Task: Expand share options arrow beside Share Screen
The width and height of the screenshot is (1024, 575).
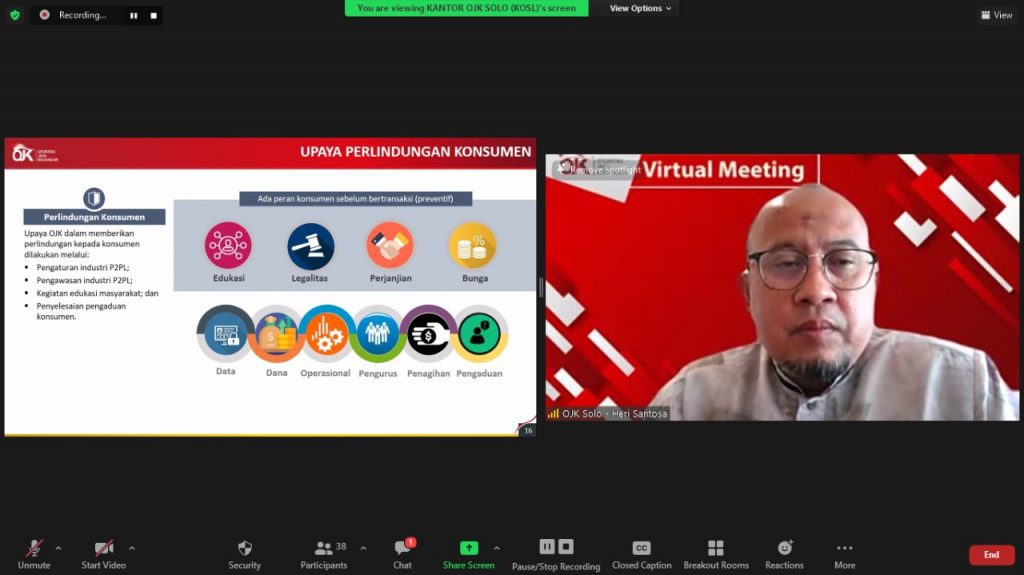Action: 497,548
